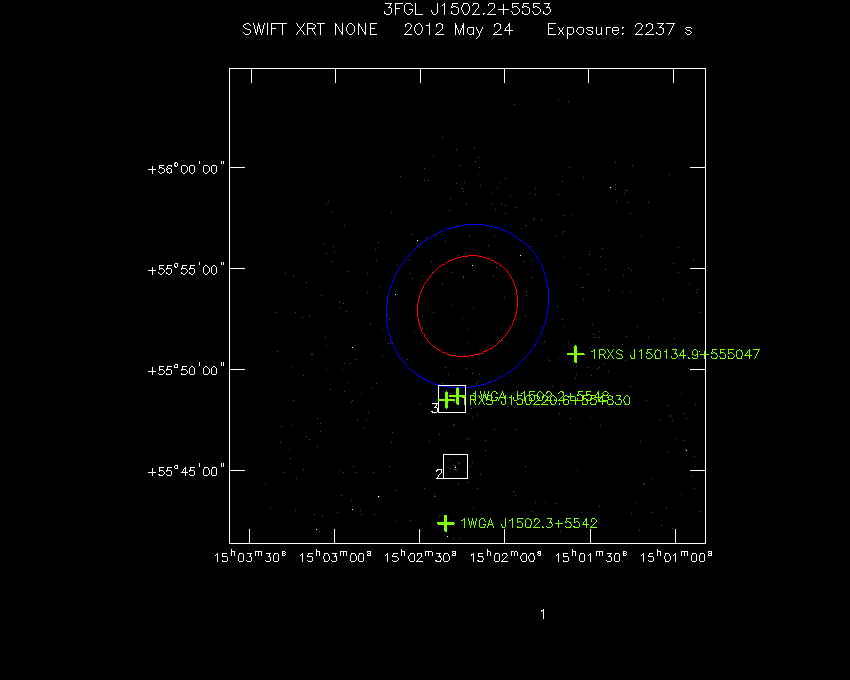Click the +55°45'00" declination label
Viewport: 850px width, 680px height.
coord(186,471)
